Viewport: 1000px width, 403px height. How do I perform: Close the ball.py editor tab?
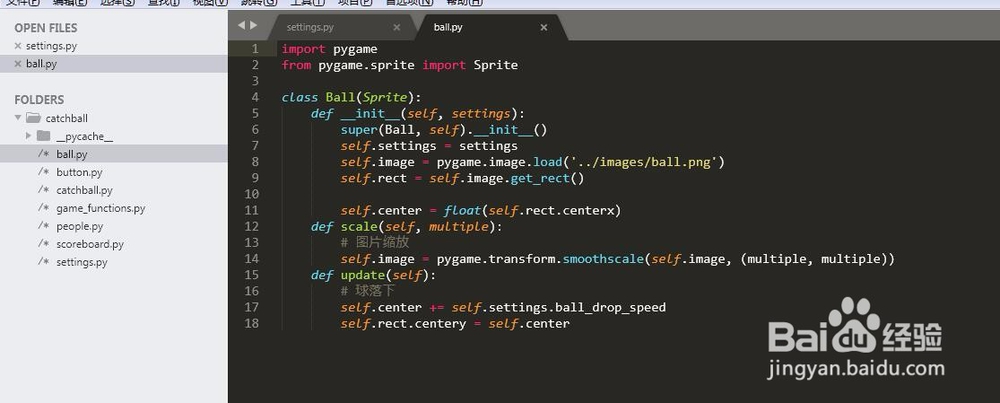point(544,27)
